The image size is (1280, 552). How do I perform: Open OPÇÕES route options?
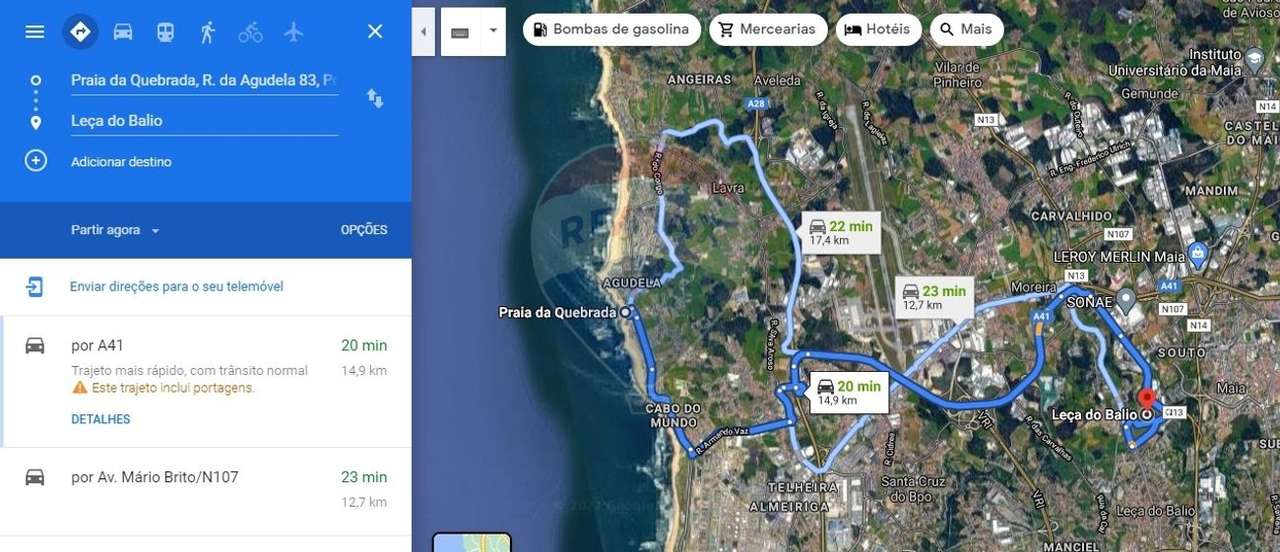coord(364,230)
